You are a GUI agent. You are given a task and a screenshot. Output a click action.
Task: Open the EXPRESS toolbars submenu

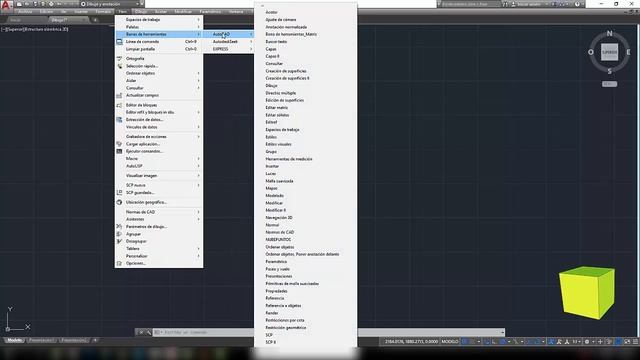229,49
